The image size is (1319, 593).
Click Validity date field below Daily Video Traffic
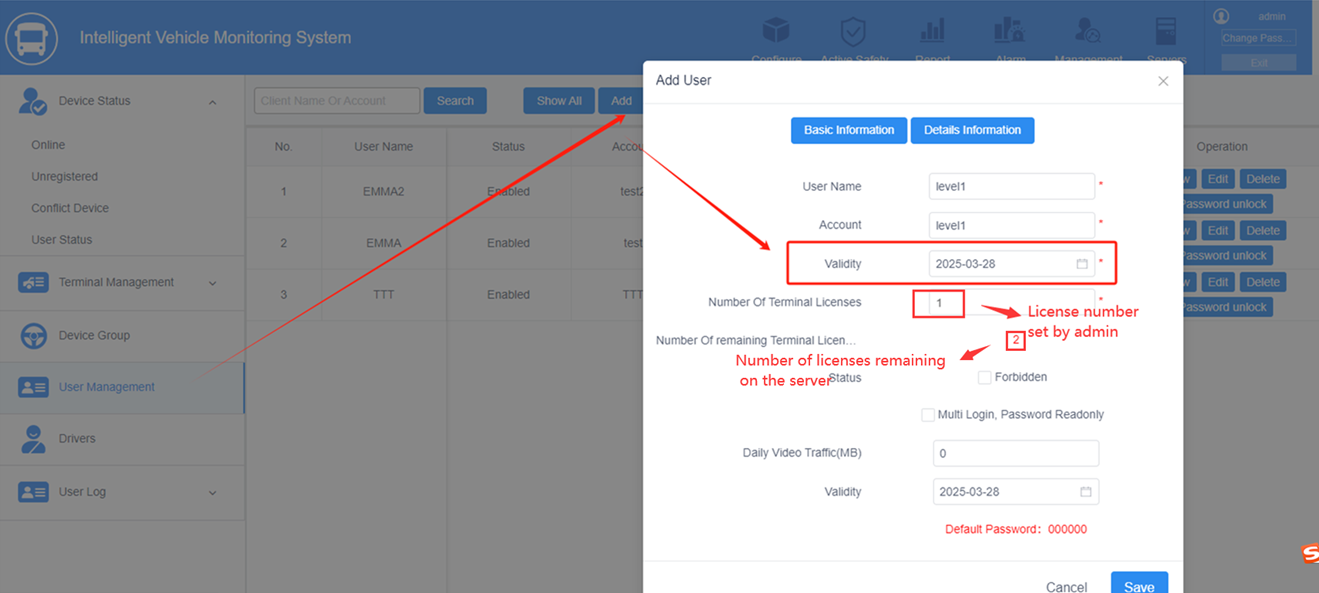(x=1016, y=492)
